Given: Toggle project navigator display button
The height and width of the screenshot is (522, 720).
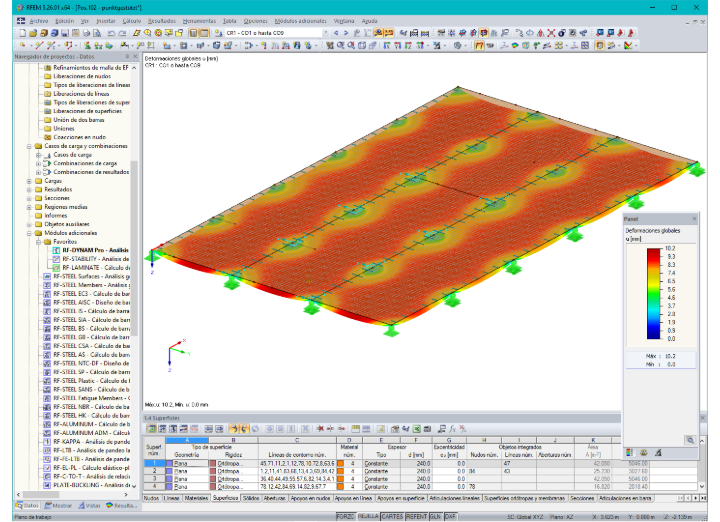Looking at the screenshot, I should (x=193, y=33).
